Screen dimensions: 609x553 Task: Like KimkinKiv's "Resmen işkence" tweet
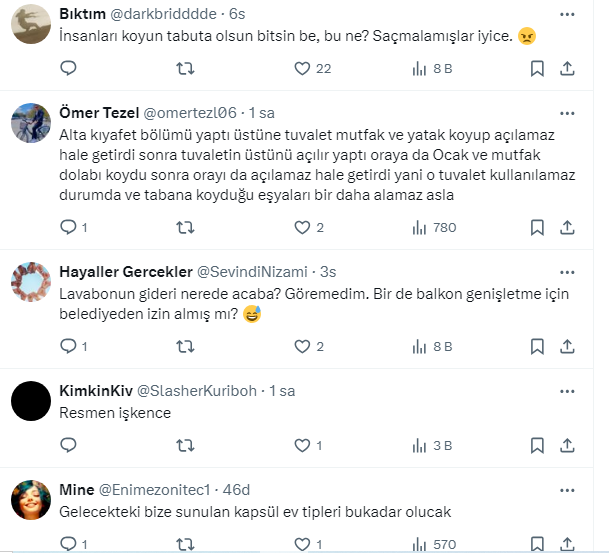(x=302, y=446)
